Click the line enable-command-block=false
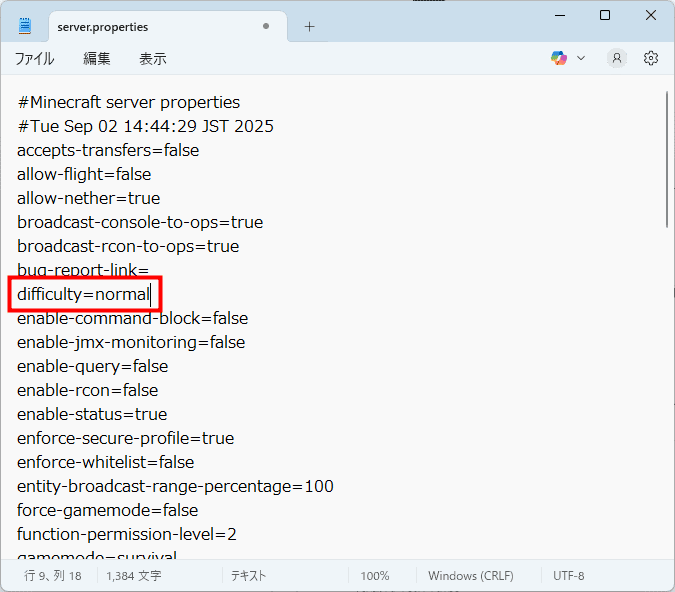This screenshot has height=592, width=675. click(132, 318)
